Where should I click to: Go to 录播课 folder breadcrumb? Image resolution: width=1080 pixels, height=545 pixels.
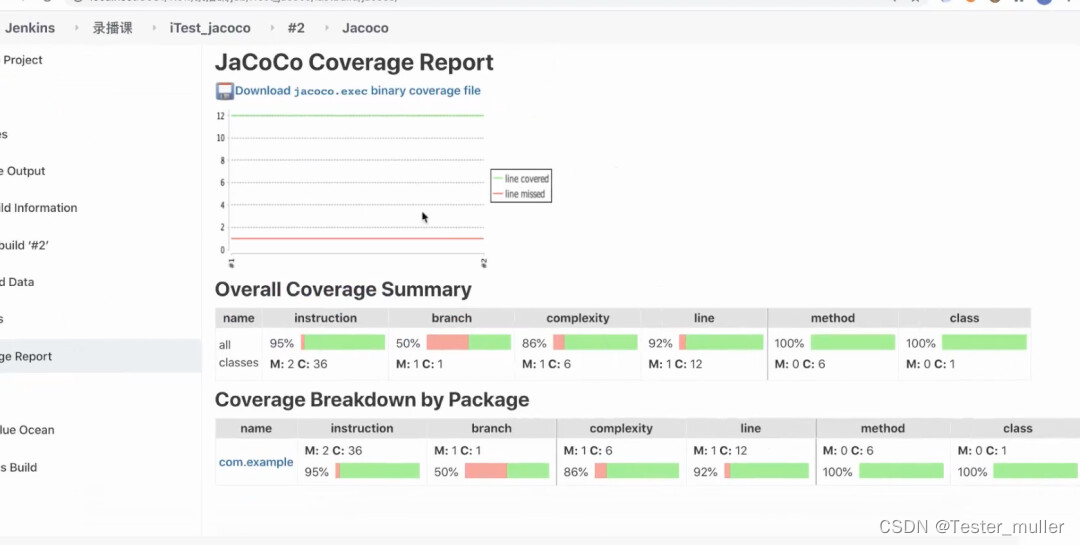tap(112, 28)
